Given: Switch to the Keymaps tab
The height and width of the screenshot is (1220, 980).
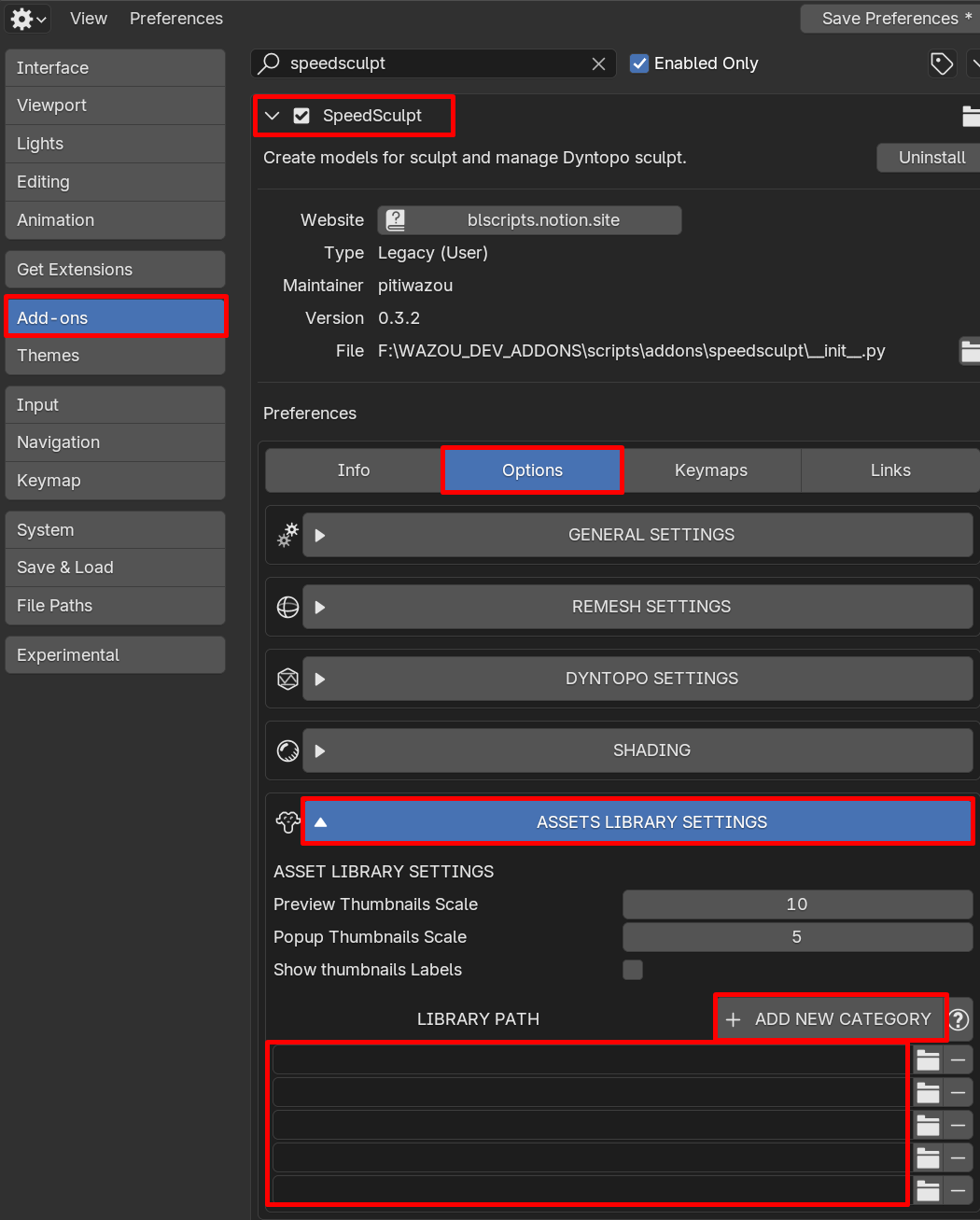Looking at the screenshot, I should [711, 470].
